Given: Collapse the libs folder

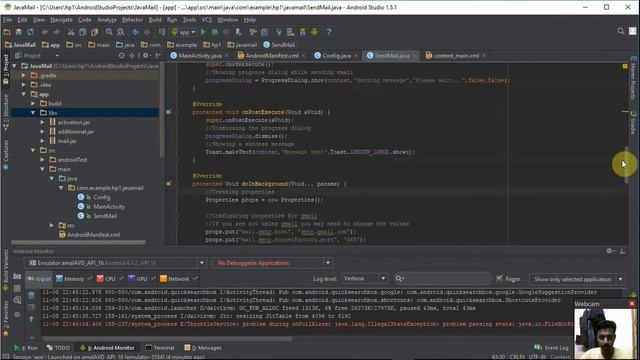Looking at the screenshot, I should [33, 113].
